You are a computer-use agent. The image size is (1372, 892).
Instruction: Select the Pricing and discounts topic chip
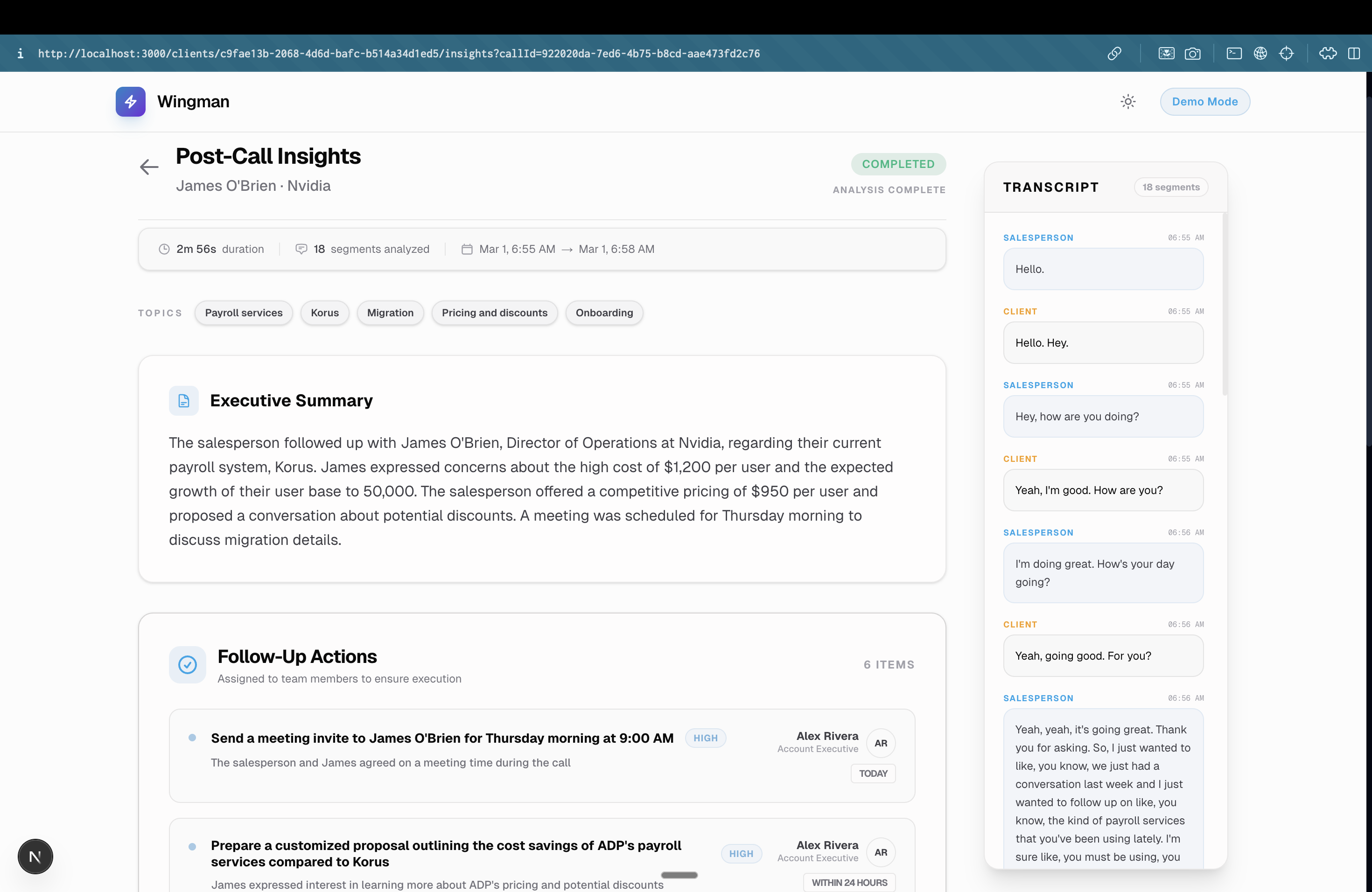click(x=494, y=313)
